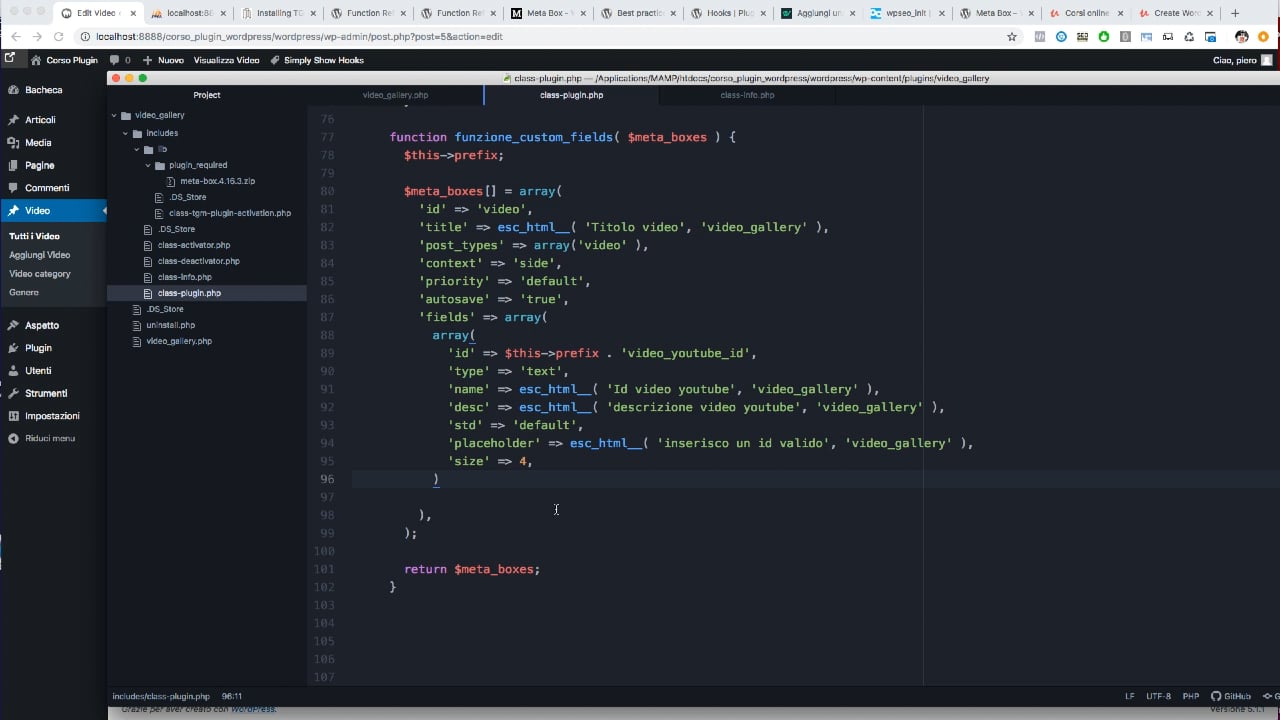Open class-deactivator.php in project tree
Screen dimensions: 1280x720
(199, 261)
